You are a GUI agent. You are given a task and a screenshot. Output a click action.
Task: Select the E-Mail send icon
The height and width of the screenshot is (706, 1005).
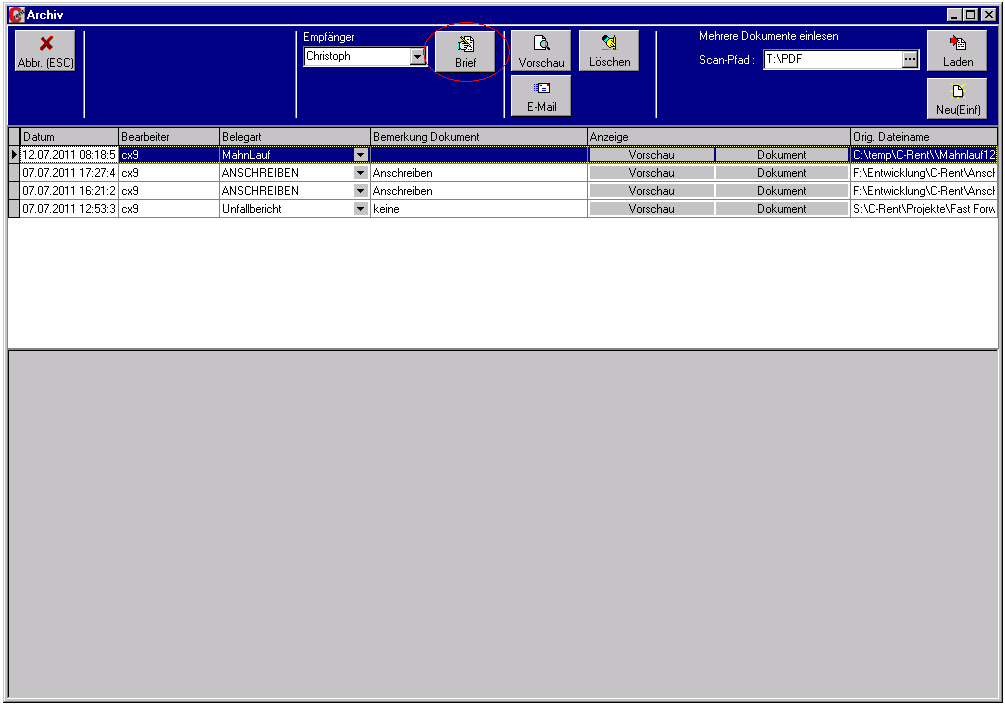(540, 95)
